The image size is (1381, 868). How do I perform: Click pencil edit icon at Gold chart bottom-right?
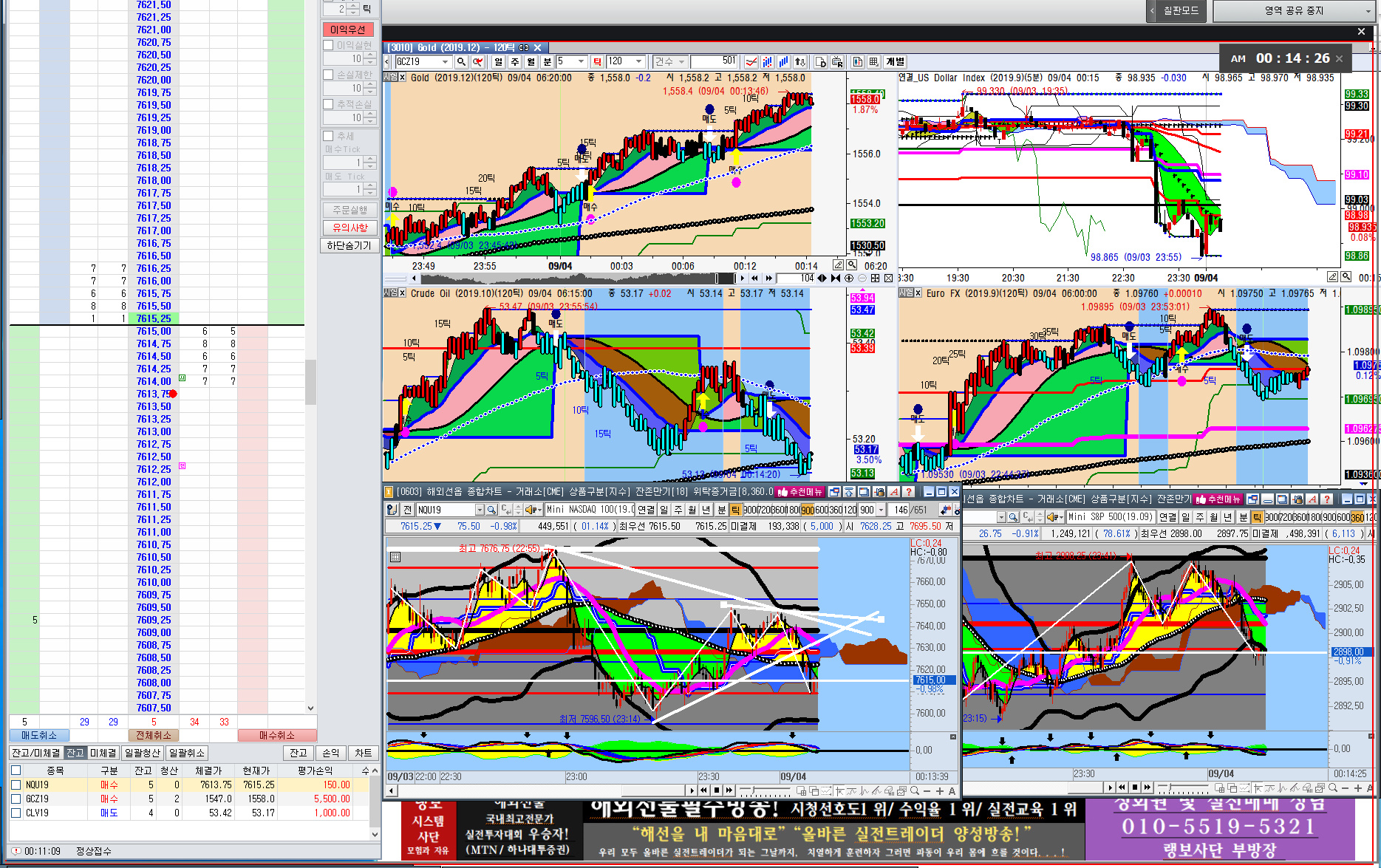tap(838, 264)
